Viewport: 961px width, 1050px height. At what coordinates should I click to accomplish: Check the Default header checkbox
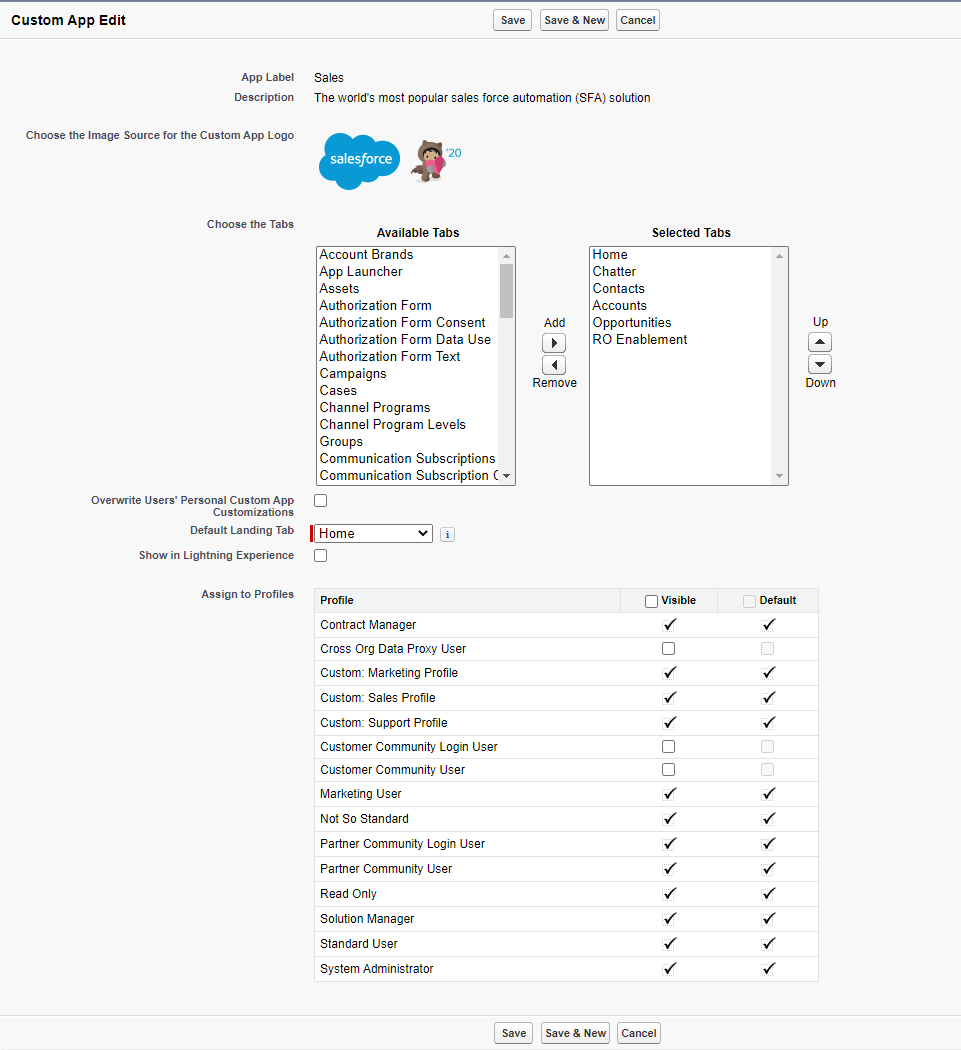749,601
